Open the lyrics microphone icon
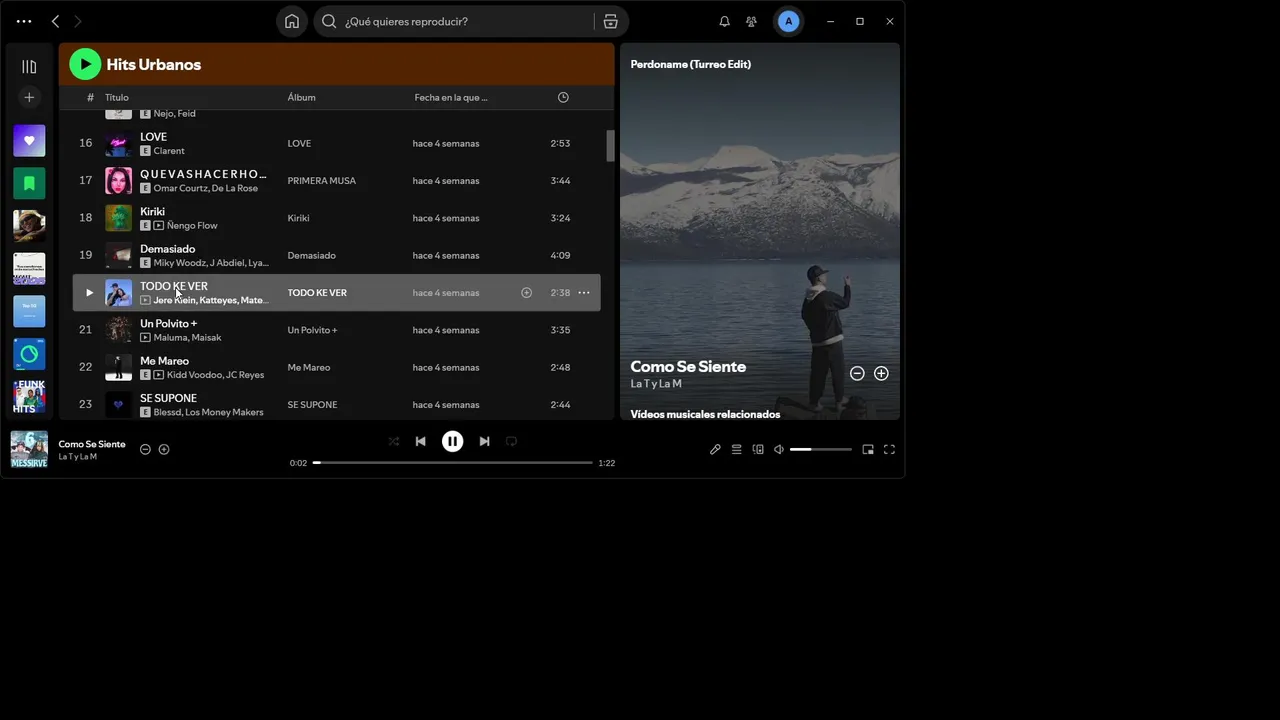Viewport: 1280px width, 720px height. tap(715, 450)
